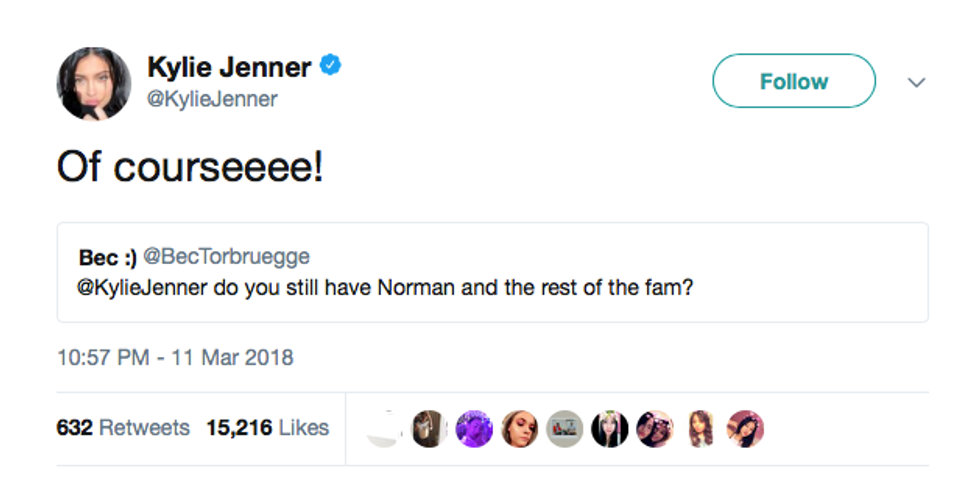Click the Follow button
Viewport: 980px width, 477px height.
(793, 81)
